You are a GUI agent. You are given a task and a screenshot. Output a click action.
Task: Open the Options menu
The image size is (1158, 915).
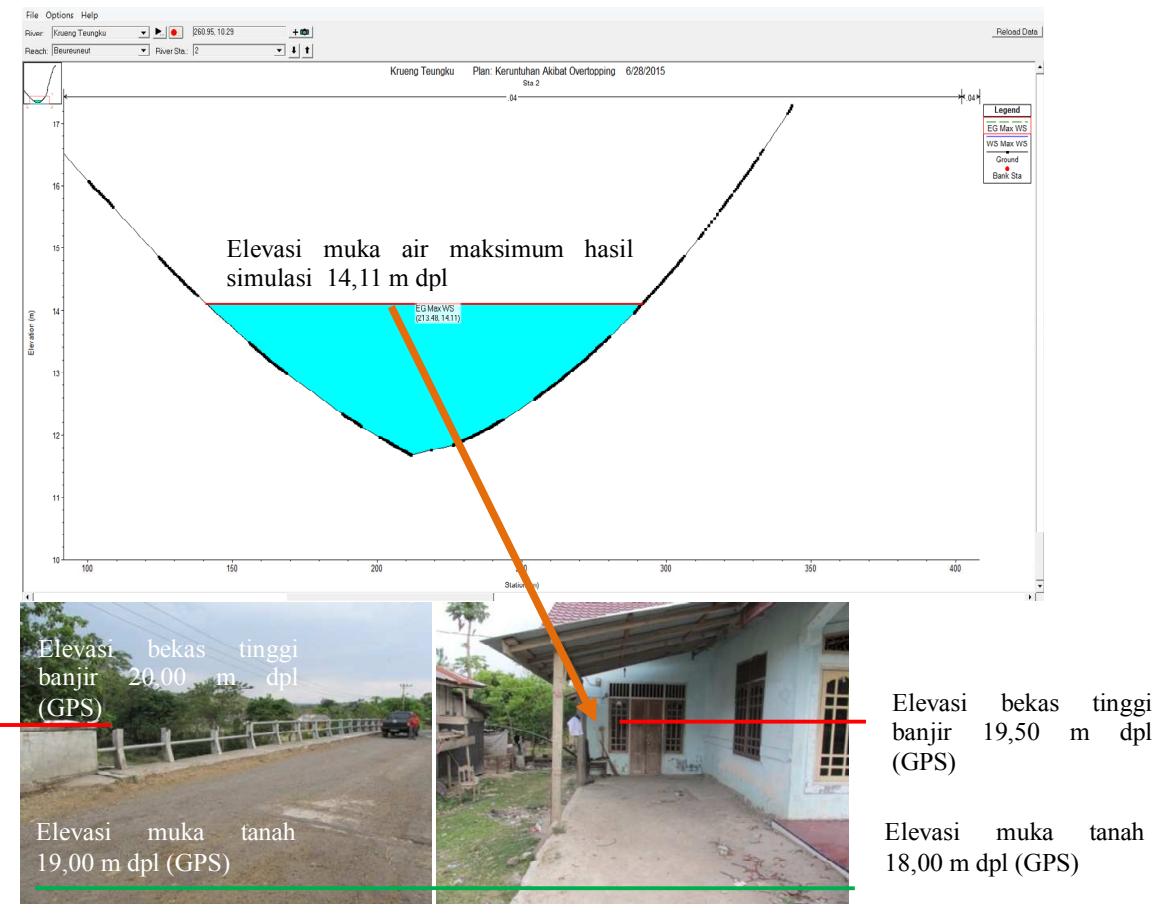[59, 15]
